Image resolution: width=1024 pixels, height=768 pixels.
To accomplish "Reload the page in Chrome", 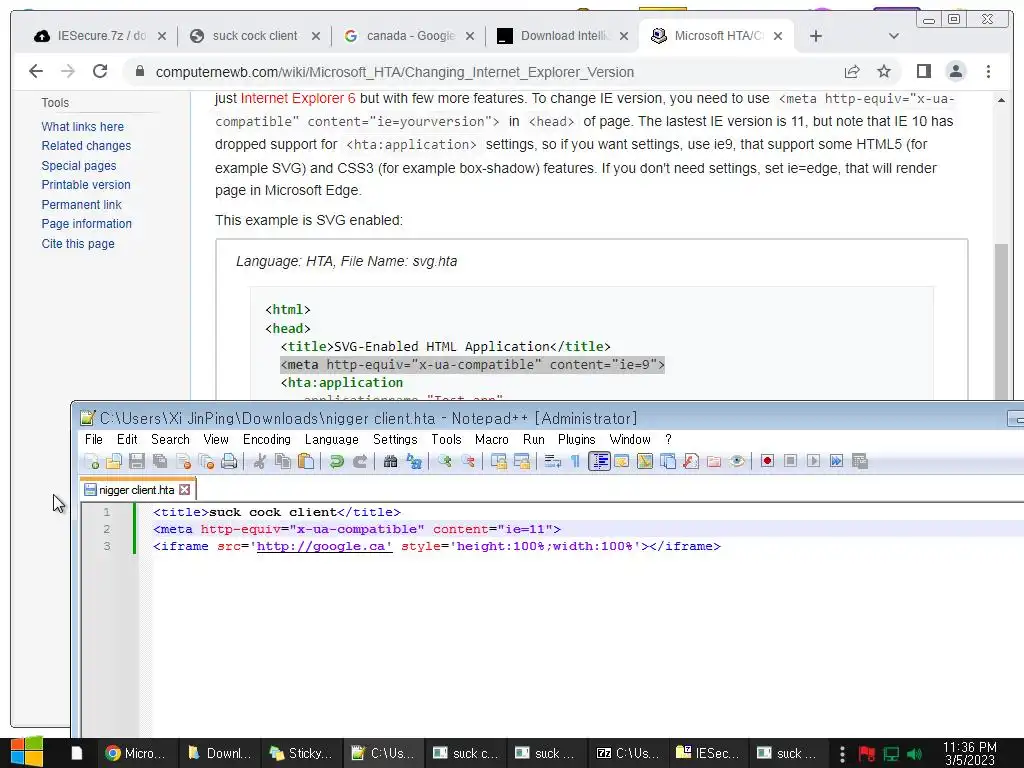I will click(100, 71).
